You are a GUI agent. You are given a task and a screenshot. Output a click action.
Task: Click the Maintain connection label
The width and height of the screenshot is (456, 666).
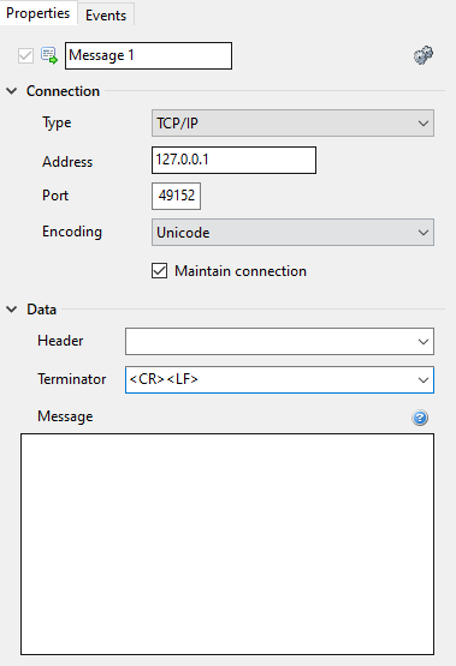click(241, 271)
